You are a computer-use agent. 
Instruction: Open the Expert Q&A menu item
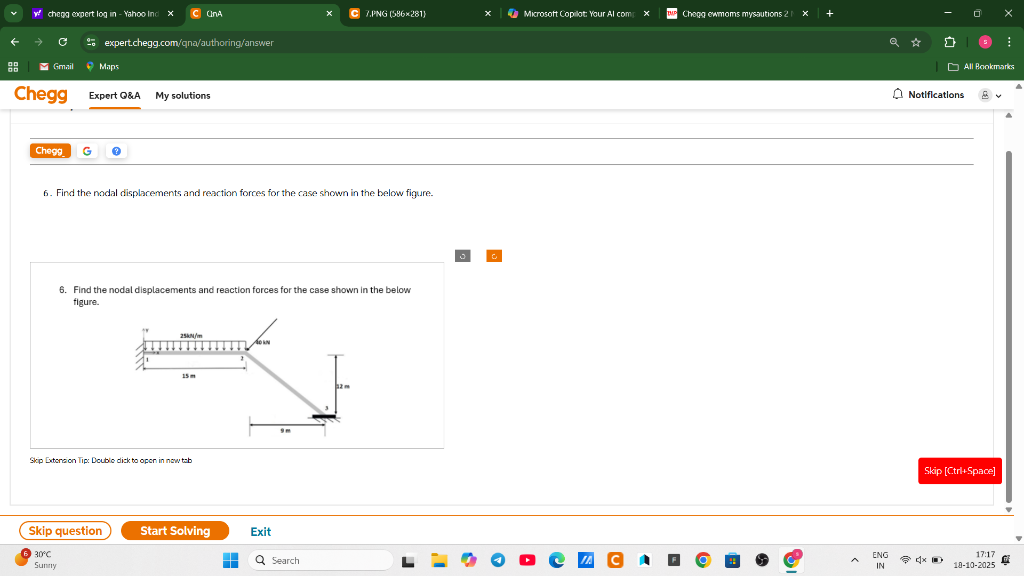pyautogui.click(x=114, y=95)
